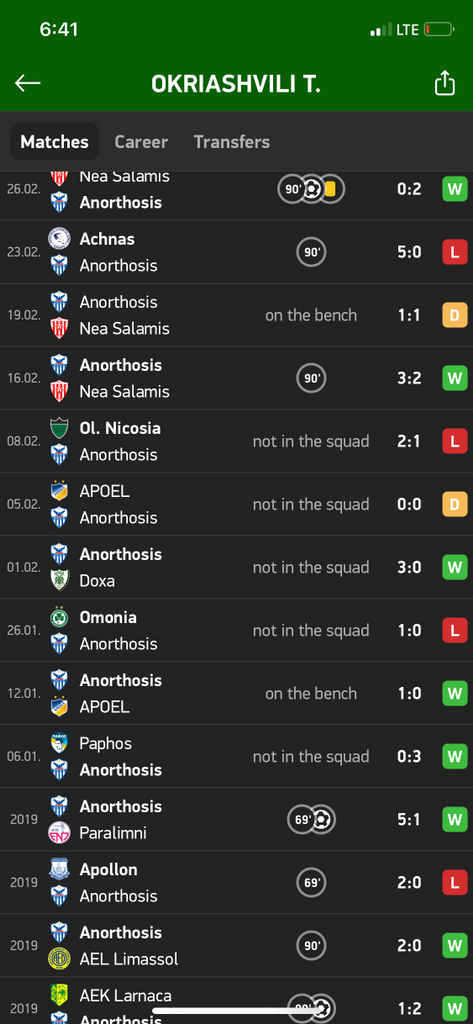This screenshot has width=473, height=1024.
Task: Tap the red L badge for Omonia match
Action: pyautogui.click(x=455, y=630)
